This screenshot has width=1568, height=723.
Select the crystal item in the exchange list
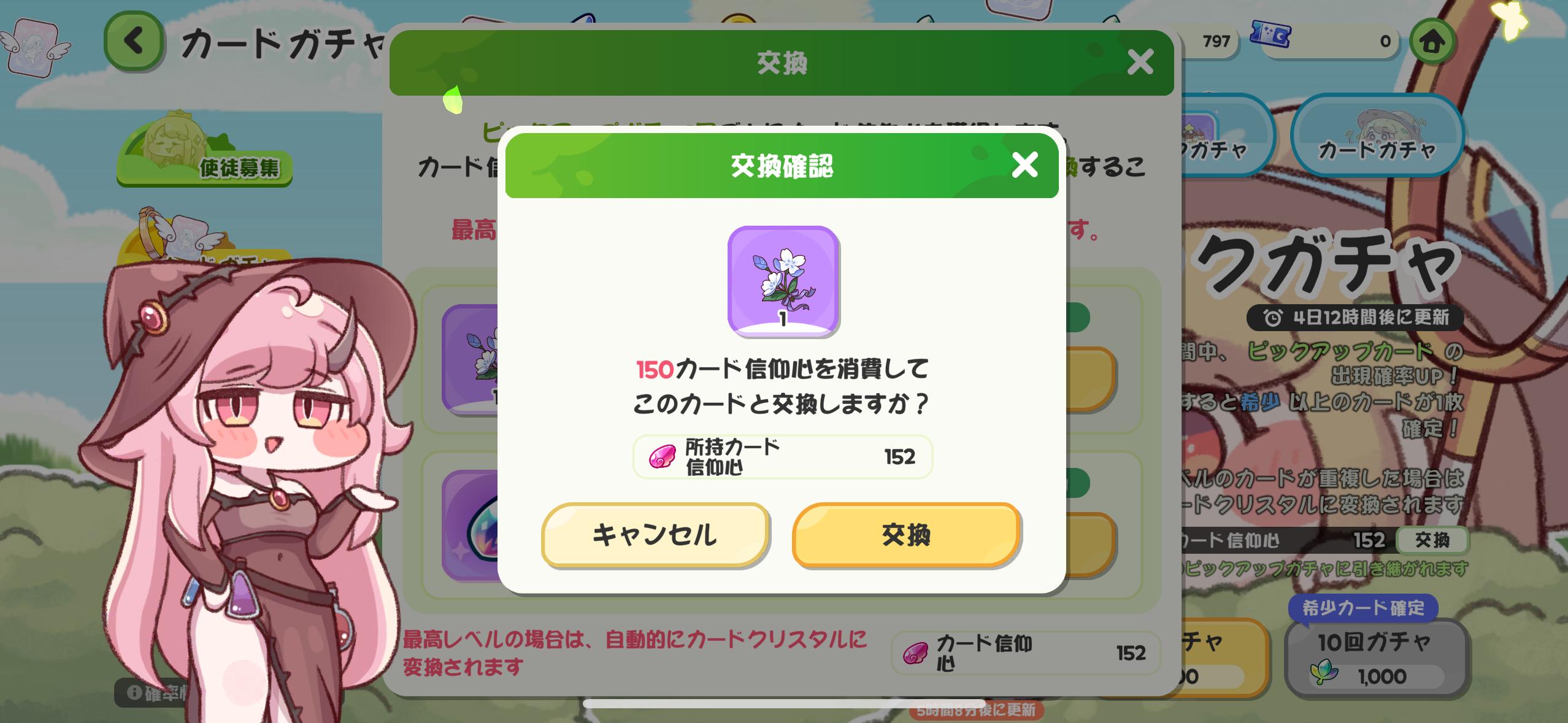470,526
